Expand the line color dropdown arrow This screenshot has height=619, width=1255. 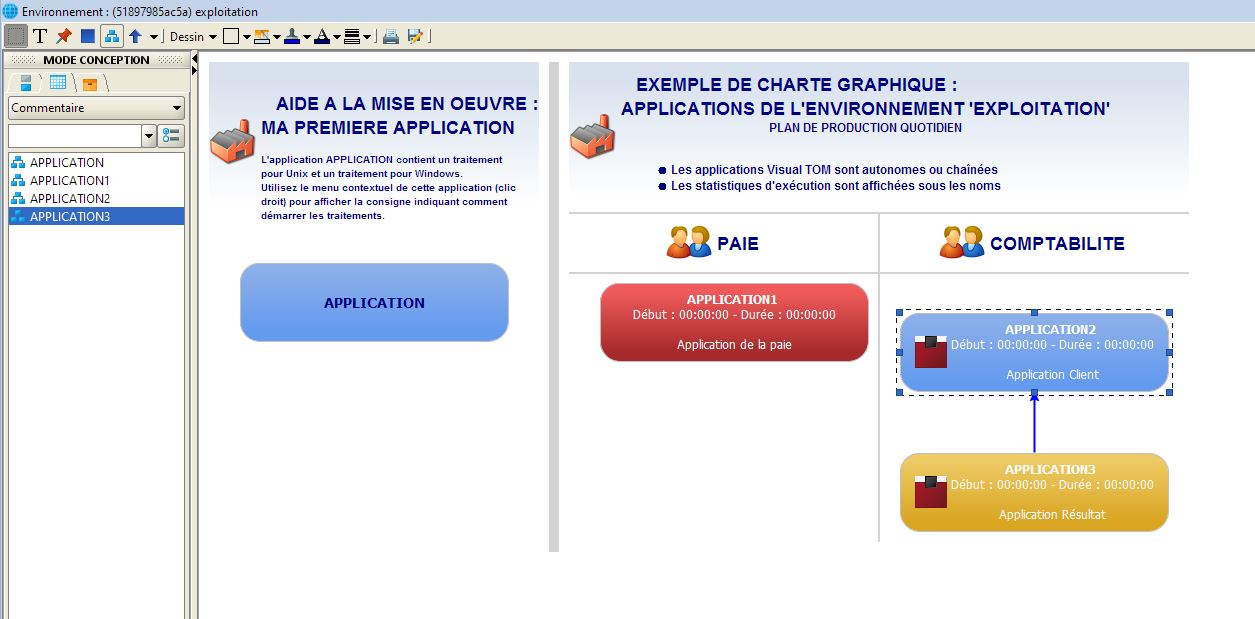coord(307,37)
